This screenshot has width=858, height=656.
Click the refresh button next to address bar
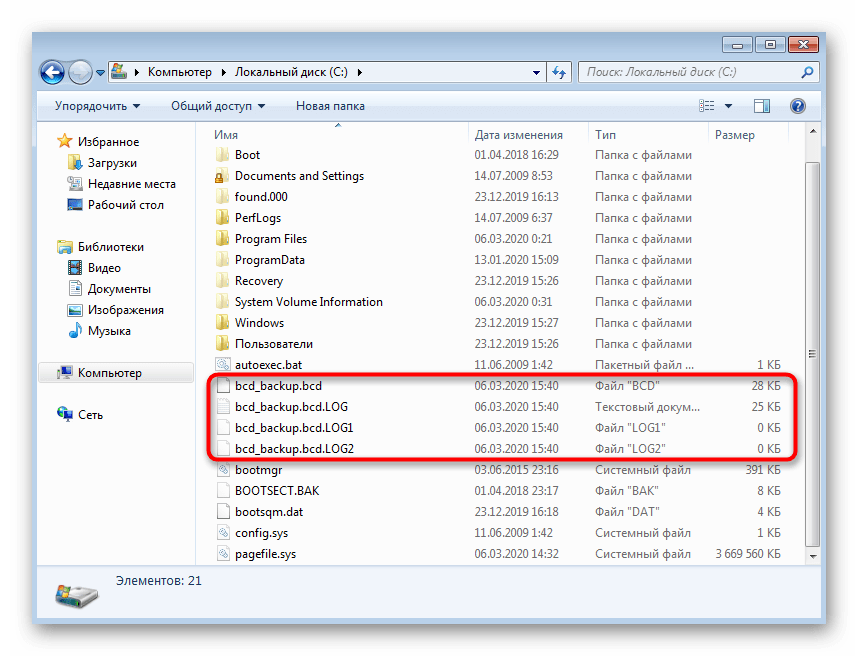coord(559,72)
